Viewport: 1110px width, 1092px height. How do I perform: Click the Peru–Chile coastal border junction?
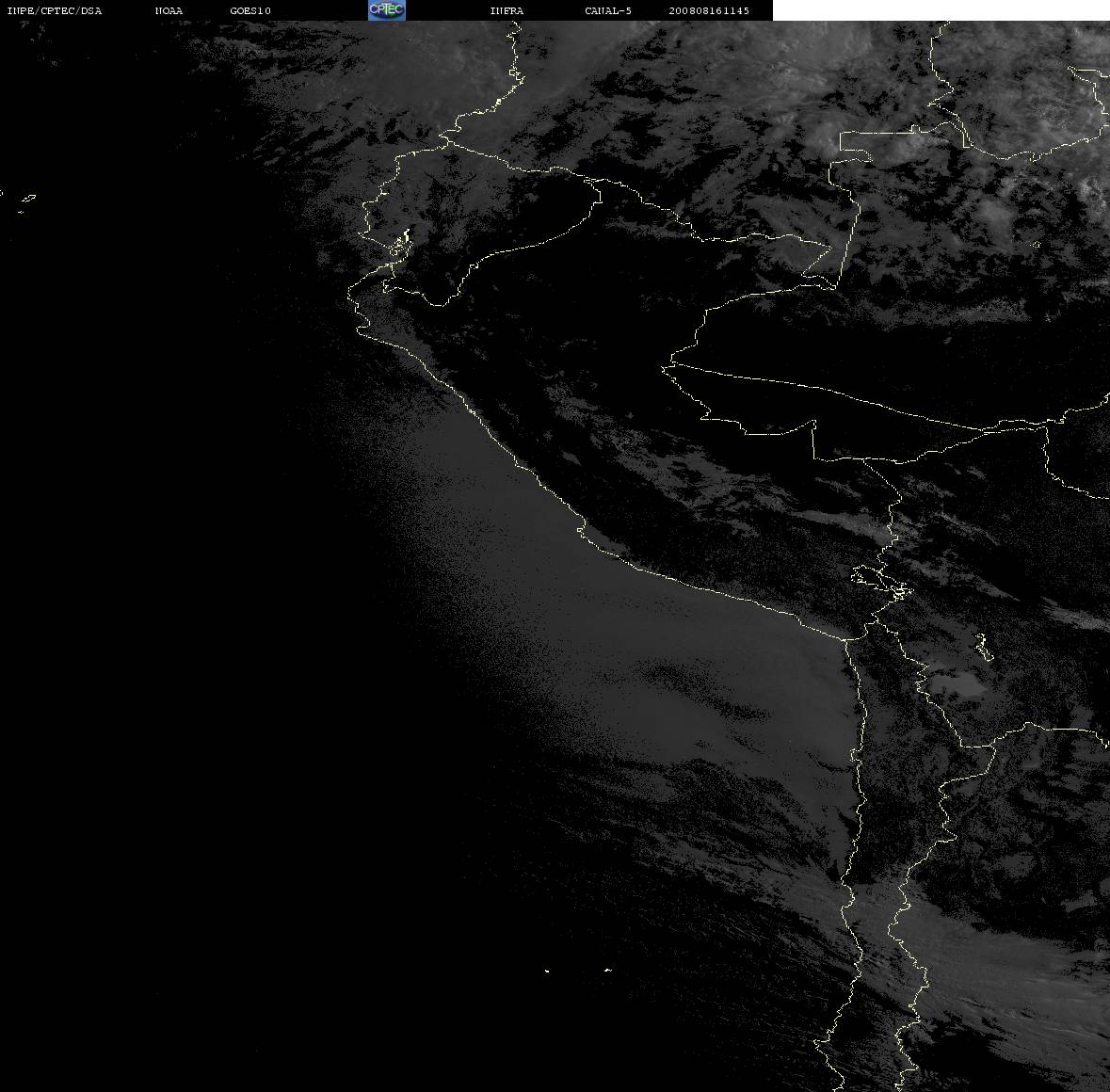click(846, 640)
